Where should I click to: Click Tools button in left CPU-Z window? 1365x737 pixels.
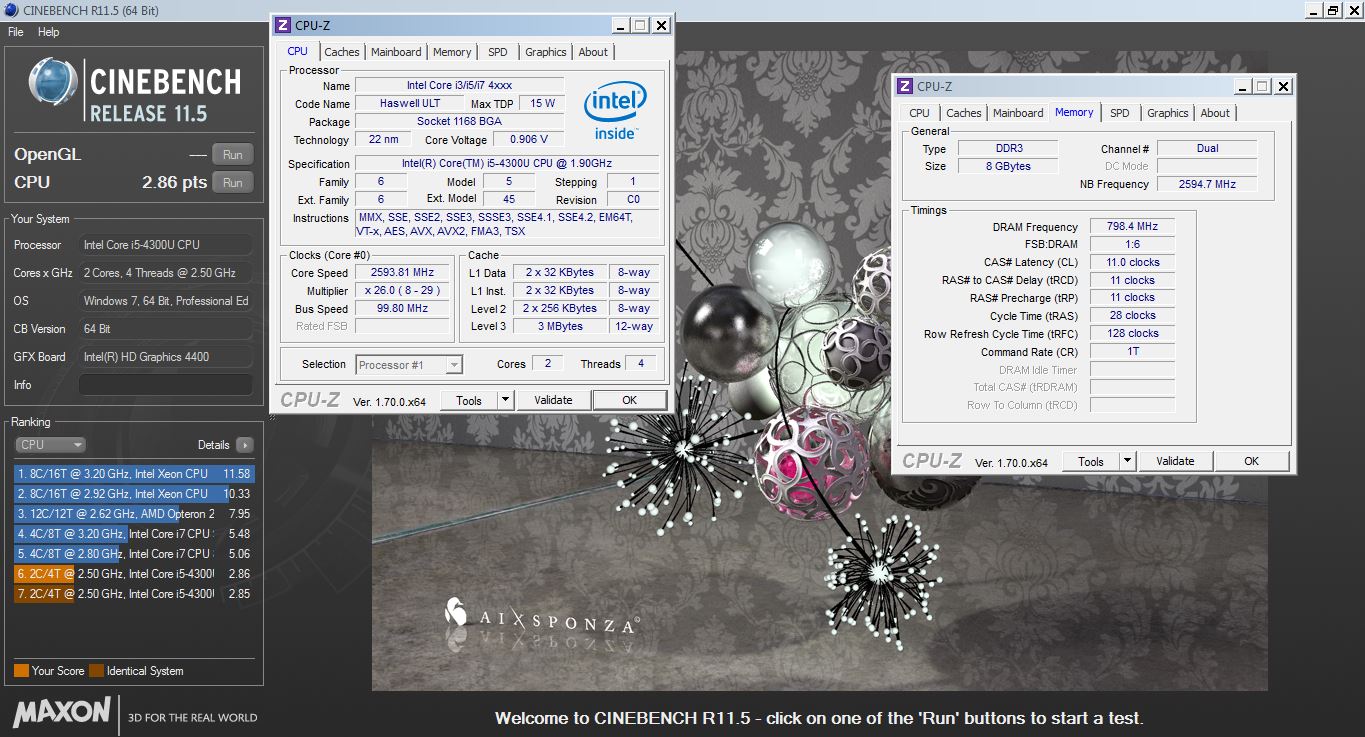469,400
